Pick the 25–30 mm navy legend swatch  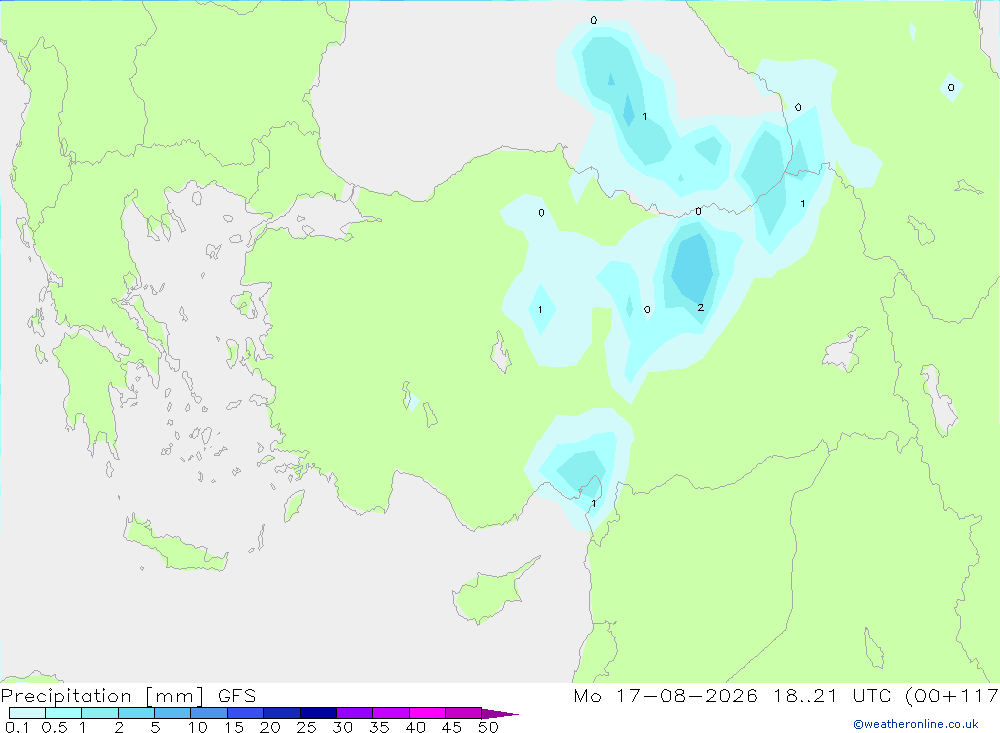pos(318,713)
